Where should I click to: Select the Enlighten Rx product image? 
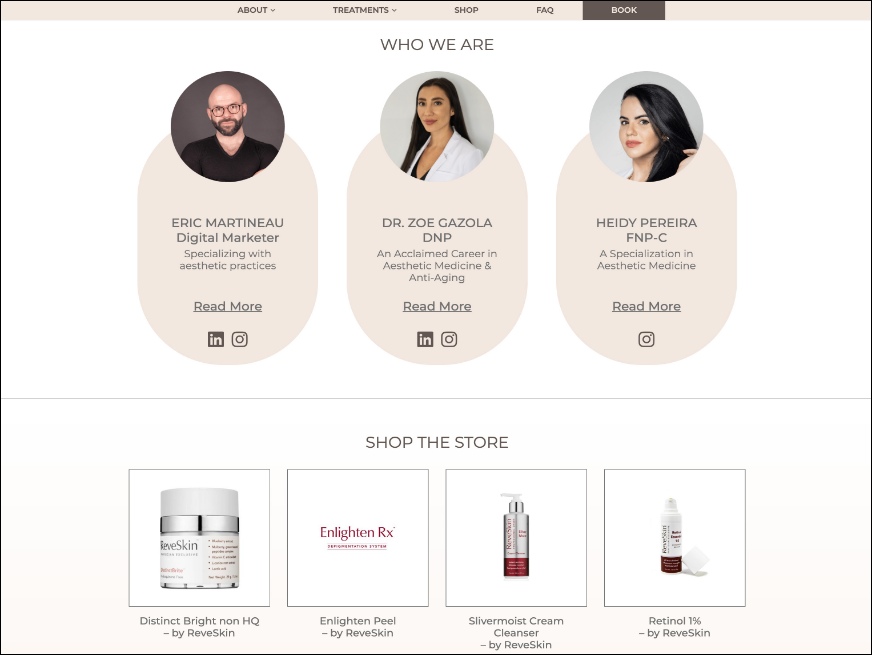[x=358, y=538]
